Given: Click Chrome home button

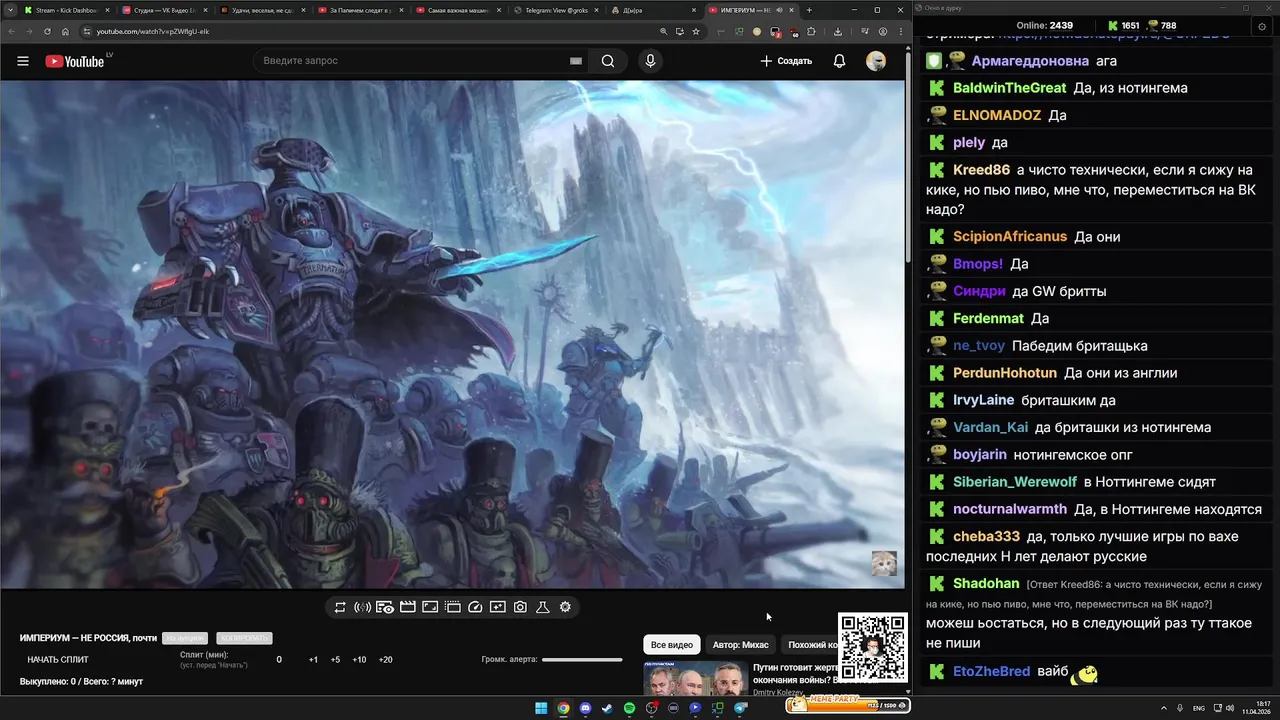Looking at the screenshot, I should [64, 31].
